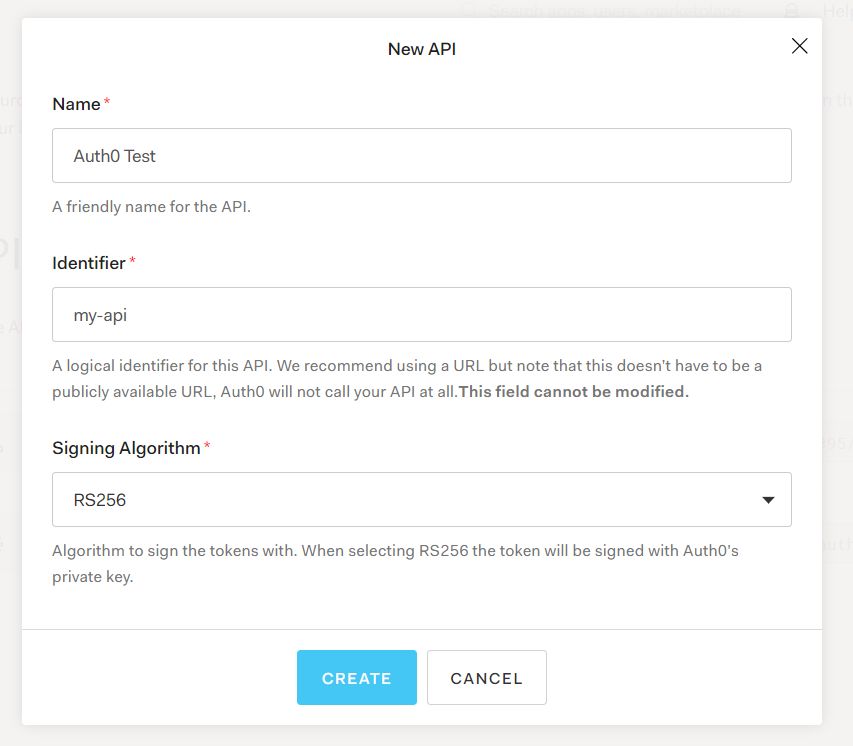Expand the Signing Algorithm caret arrow
This screenshot has height=746, width=853.
768,500
